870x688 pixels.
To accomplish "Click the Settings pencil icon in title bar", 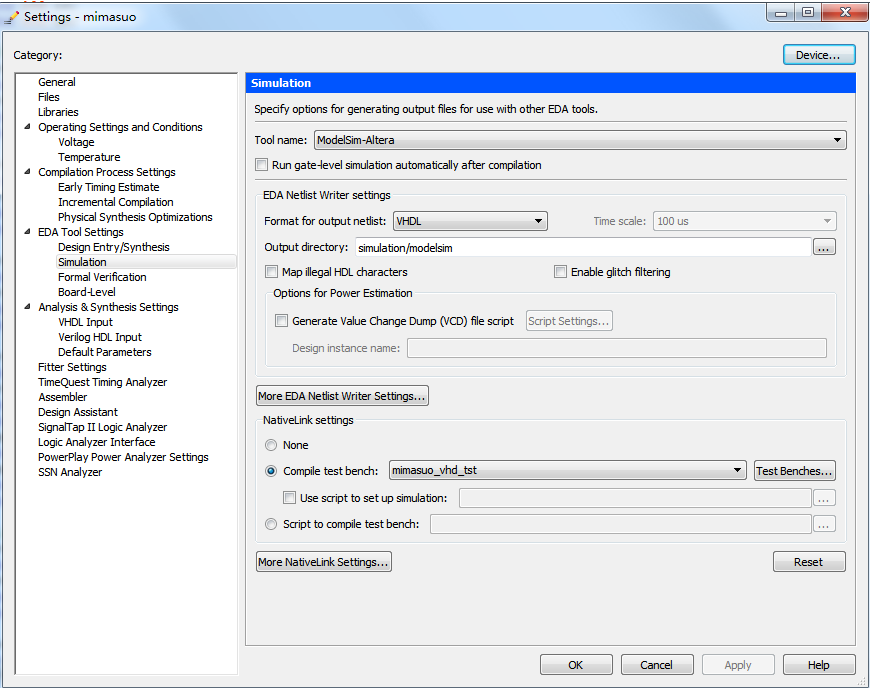I will tap(11, 17).
